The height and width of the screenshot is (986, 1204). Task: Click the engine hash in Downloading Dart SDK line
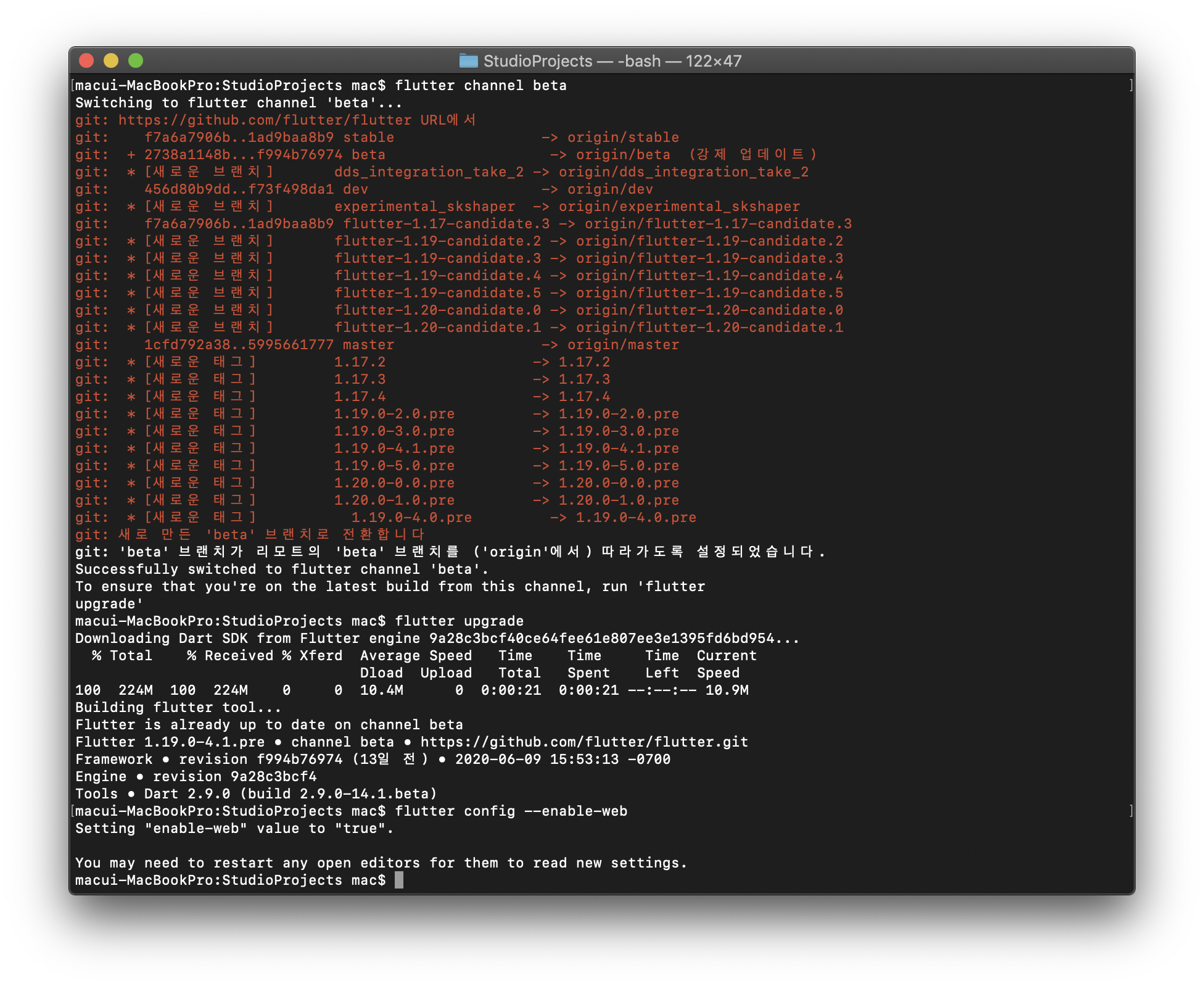click(601, 639)
